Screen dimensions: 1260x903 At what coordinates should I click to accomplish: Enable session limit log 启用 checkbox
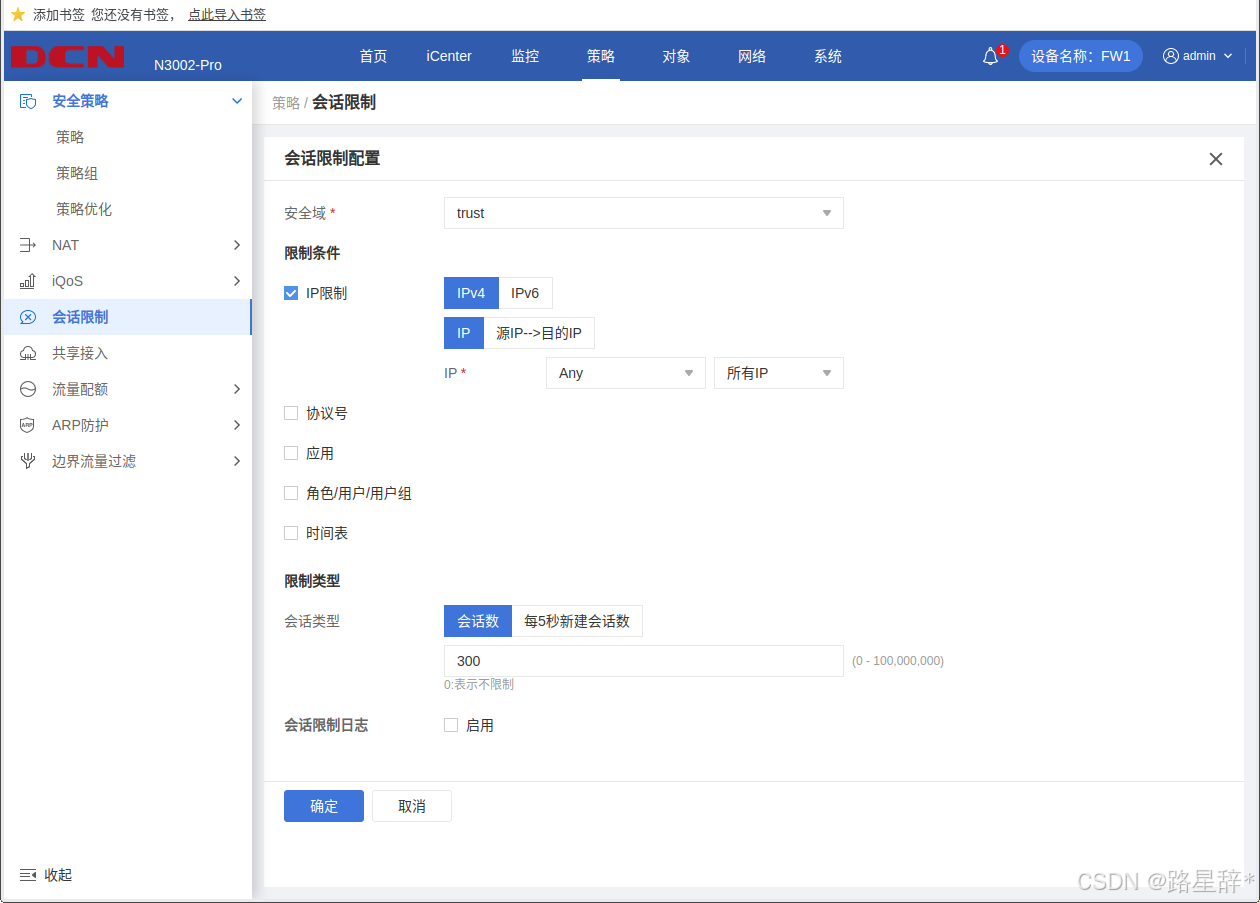(x=451, y=725)
